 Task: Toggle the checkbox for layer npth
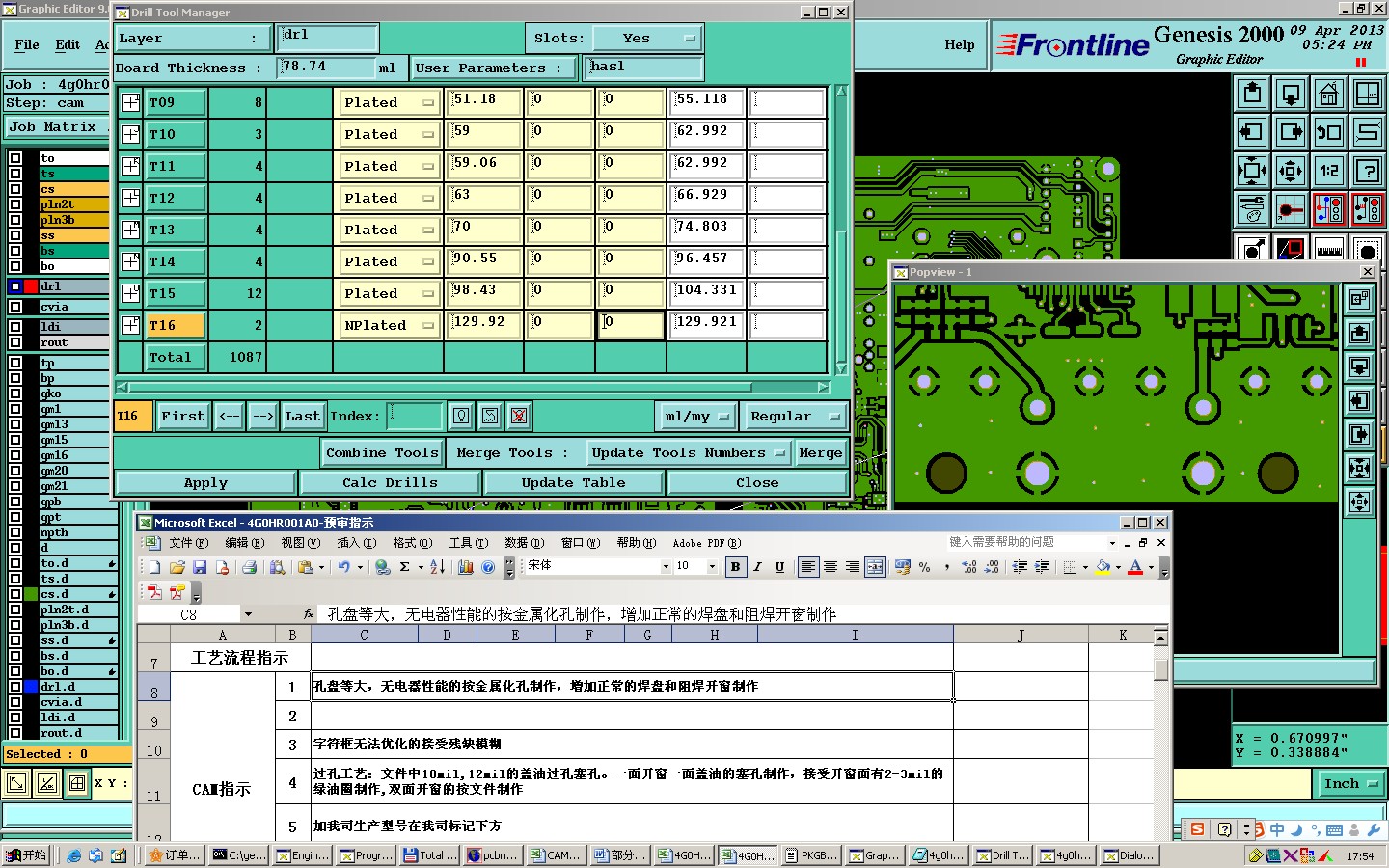point(15,532)
